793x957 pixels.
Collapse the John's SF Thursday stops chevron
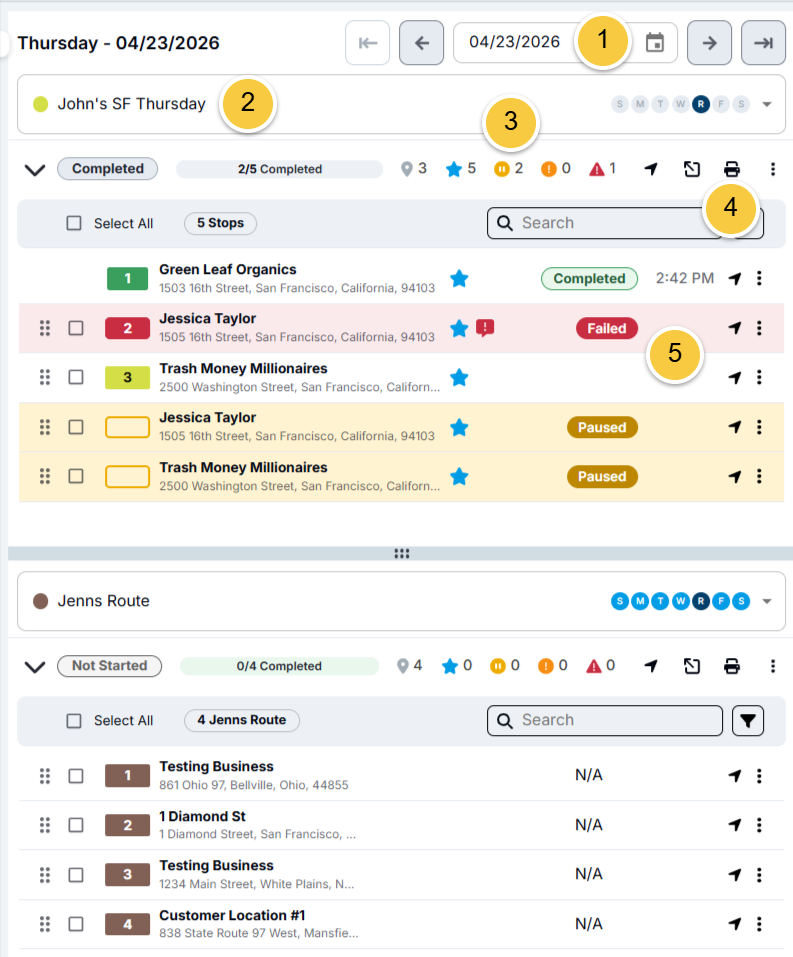click(35, 170)
